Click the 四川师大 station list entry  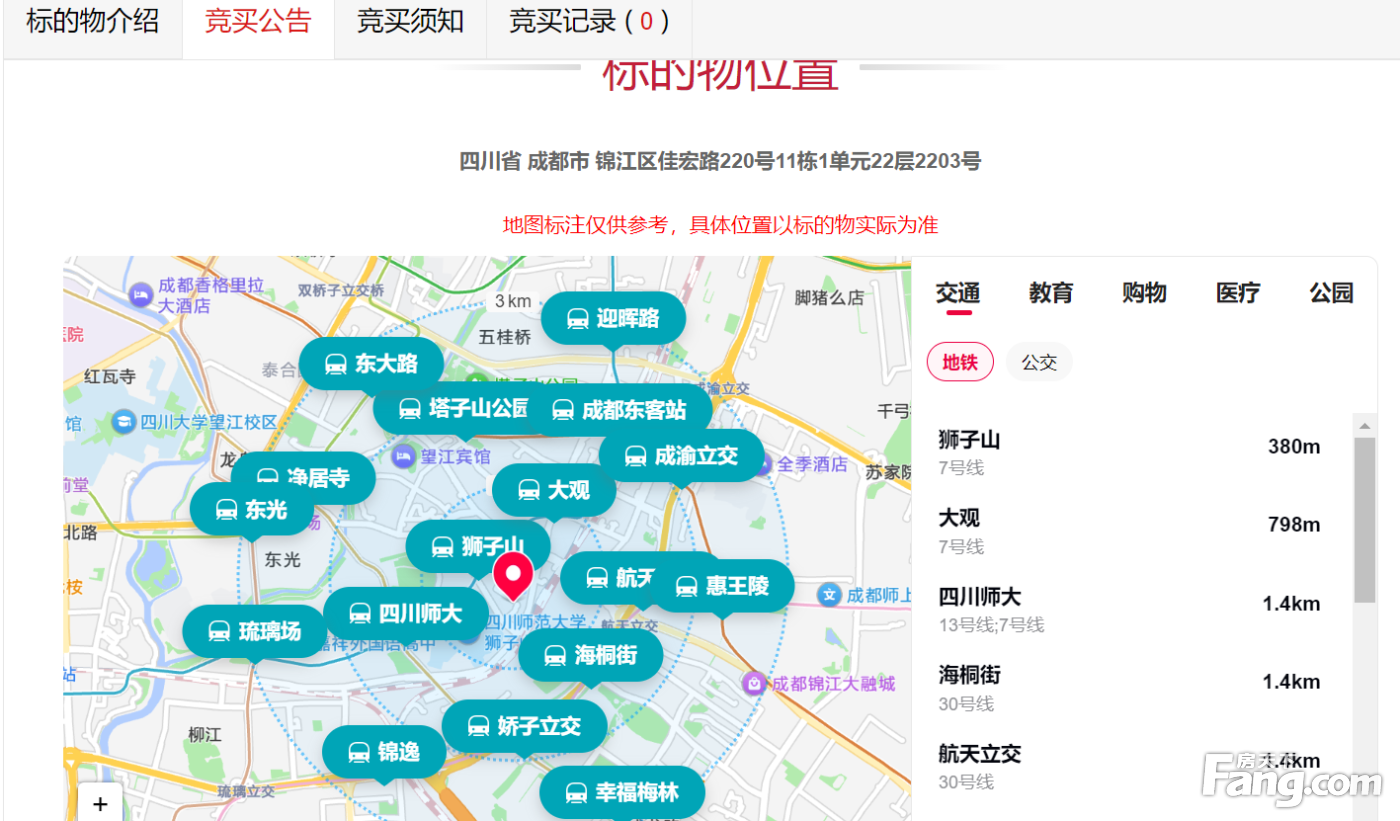[x=1128, y=609]
